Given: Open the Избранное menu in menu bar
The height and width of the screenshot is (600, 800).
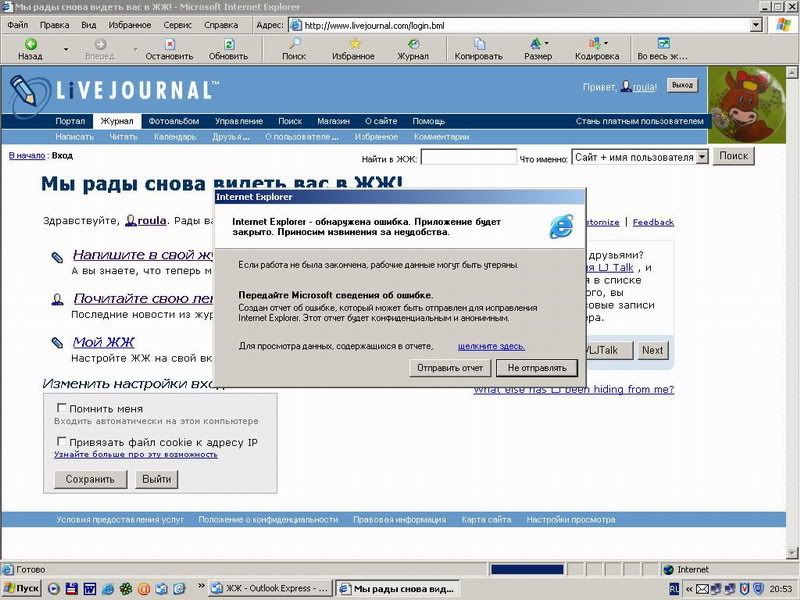Looking at the screenshot, I should click(130, 24).
